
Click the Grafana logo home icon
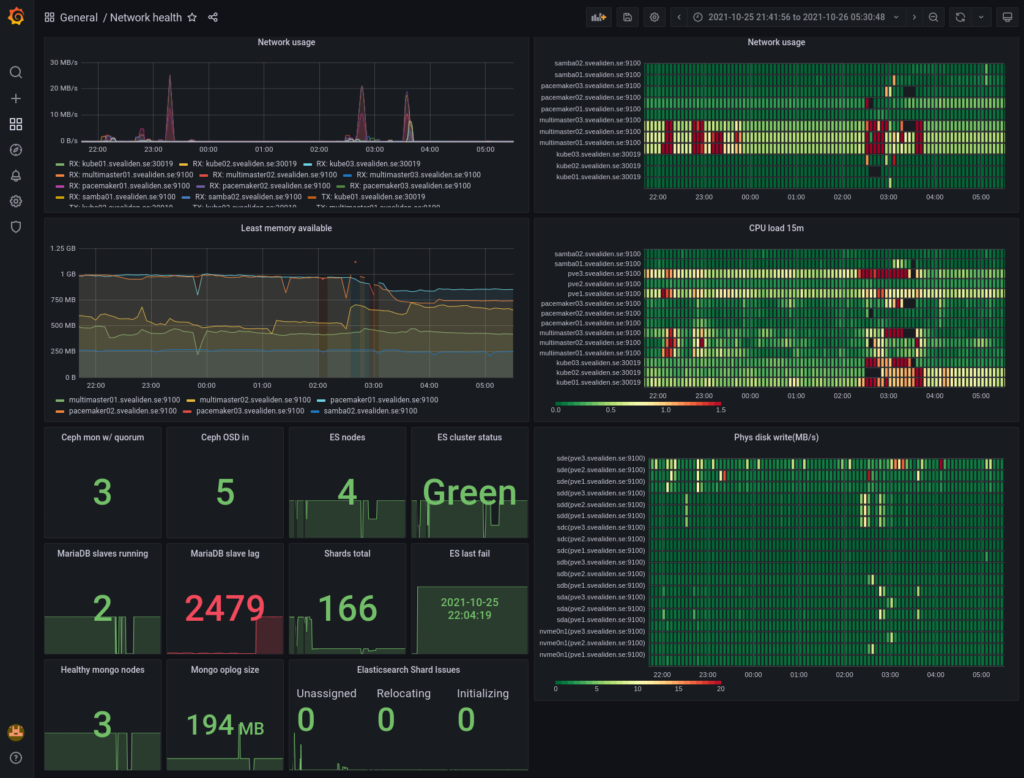coord(16,17)
